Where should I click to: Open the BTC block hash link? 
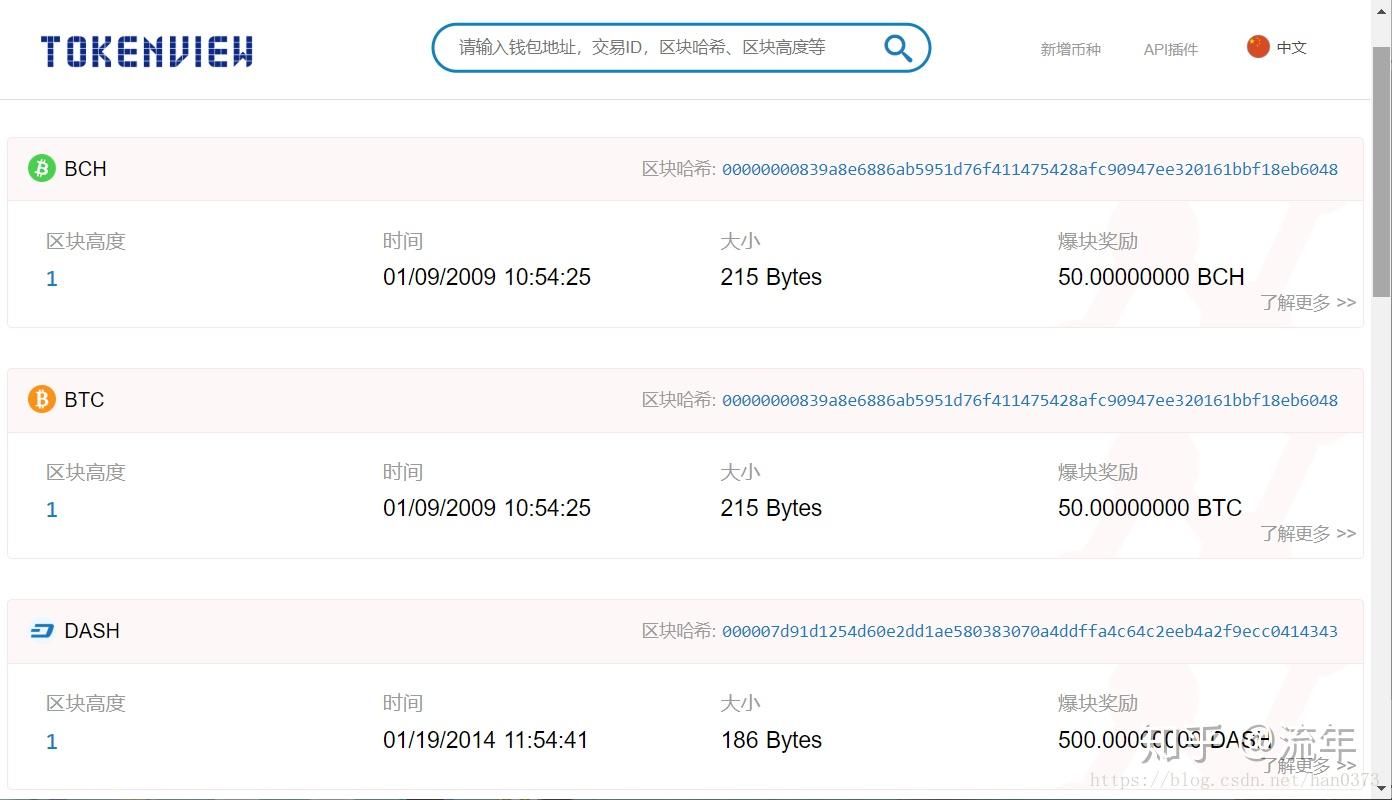click(1030, 400)
